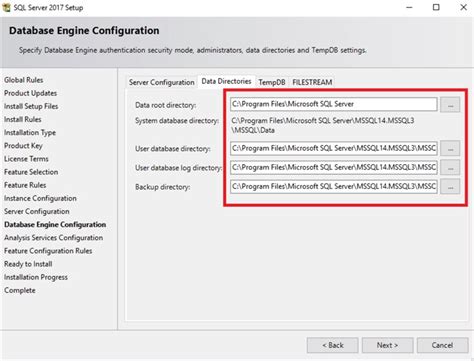This screenshot has height=361, width=474.
Task: Select Feature Configuration Rules step
Action: pos(48,251)
